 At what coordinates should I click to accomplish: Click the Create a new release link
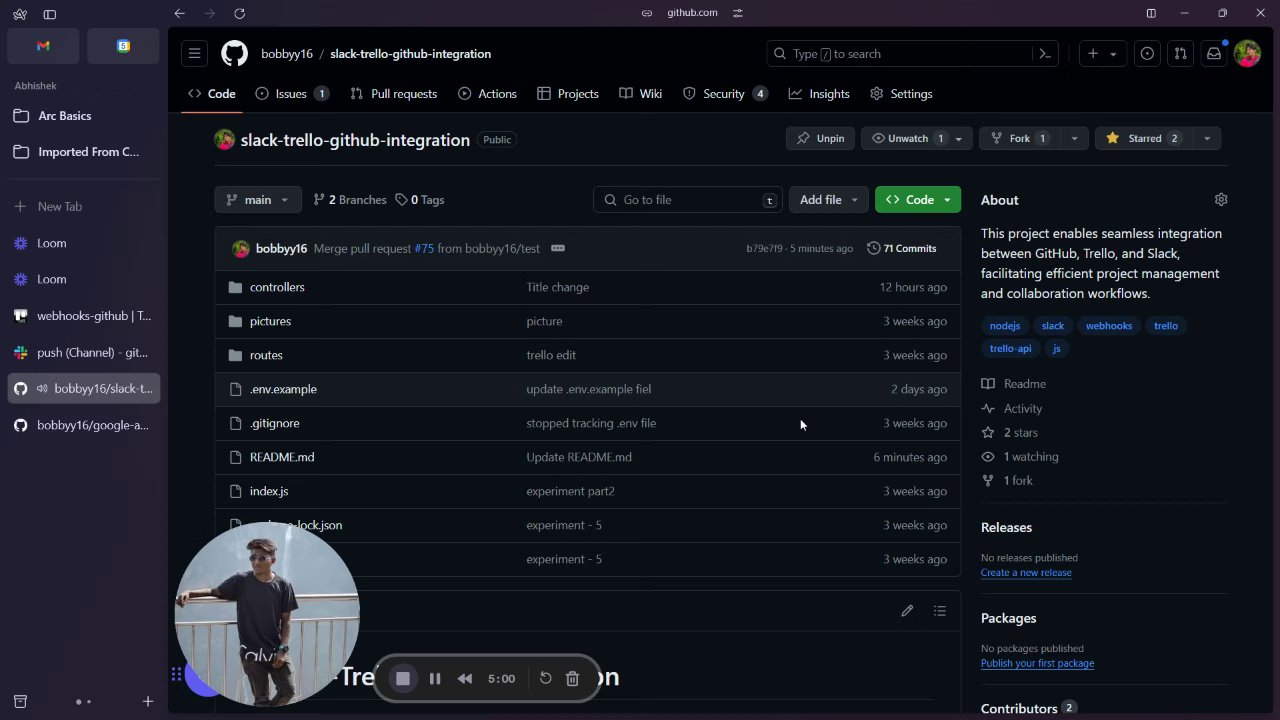coord(1026,573)
